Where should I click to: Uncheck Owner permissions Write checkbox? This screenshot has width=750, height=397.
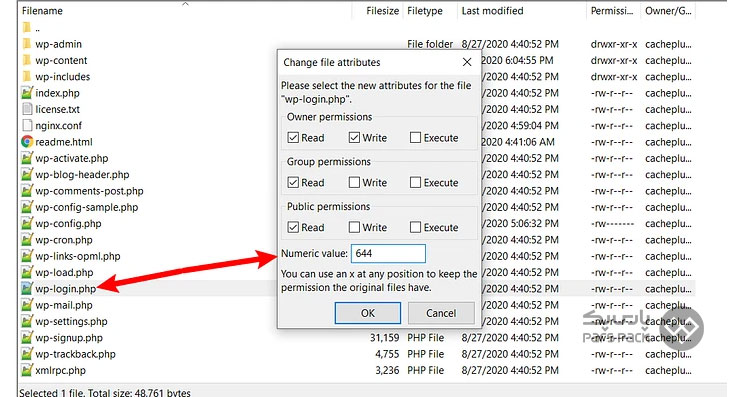tap(354, 138)
